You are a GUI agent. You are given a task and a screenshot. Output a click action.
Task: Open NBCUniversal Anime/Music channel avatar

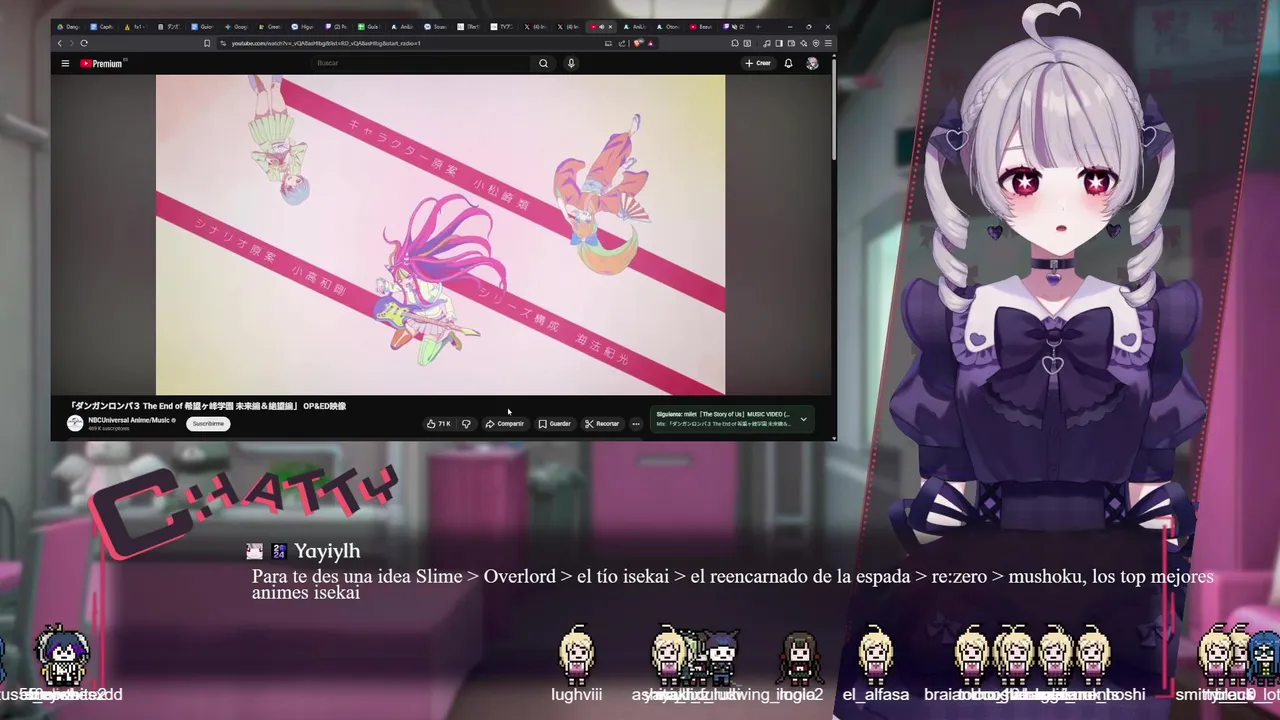coord(75,423)
